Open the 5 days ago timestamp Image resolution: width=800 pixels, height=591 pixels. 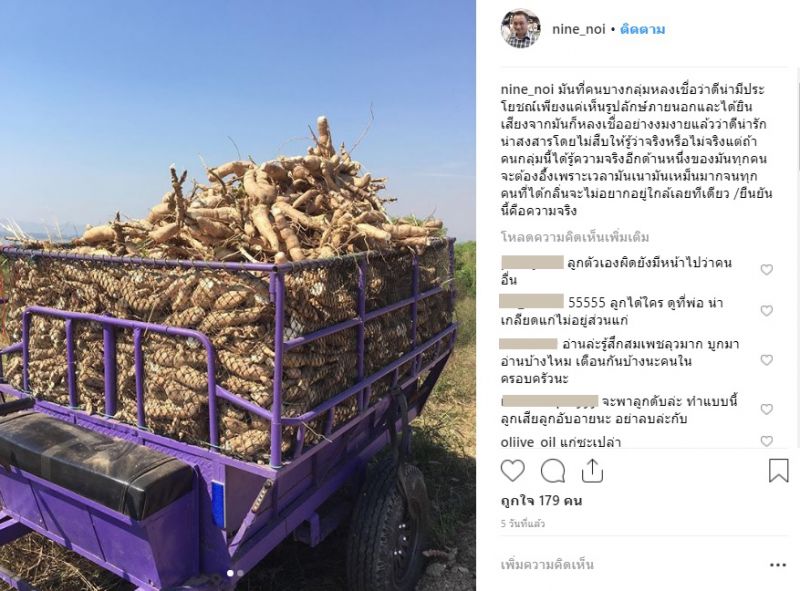(x=523, y=524)
